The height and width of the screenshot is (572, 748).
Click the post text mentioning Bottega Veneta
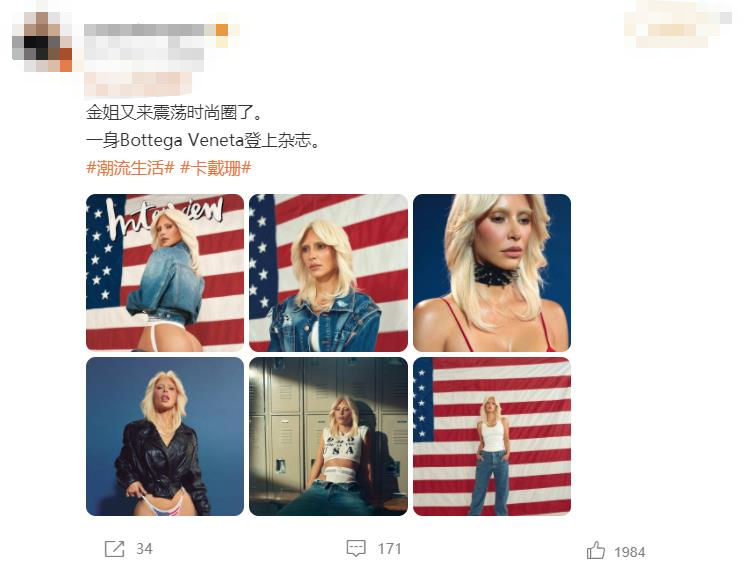[203, 140]
